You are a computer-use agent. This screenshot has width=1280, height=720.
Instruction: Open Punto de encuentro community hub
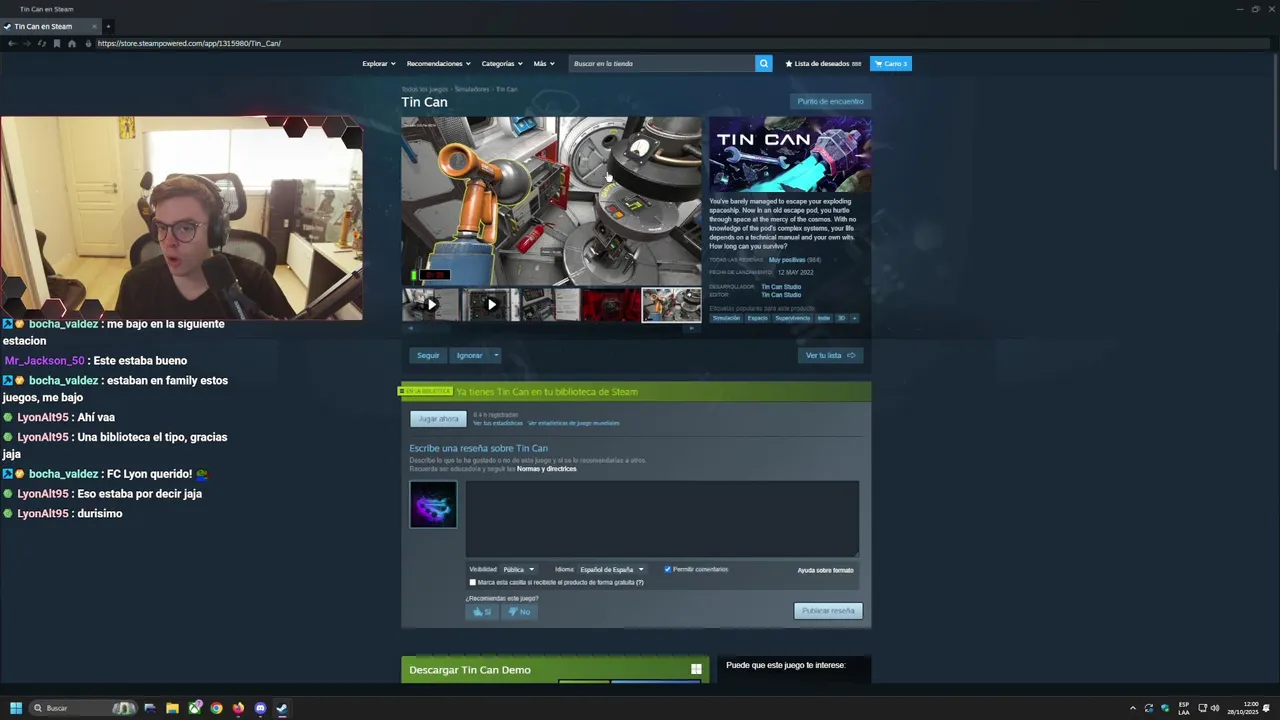click(x=830, y=101)
